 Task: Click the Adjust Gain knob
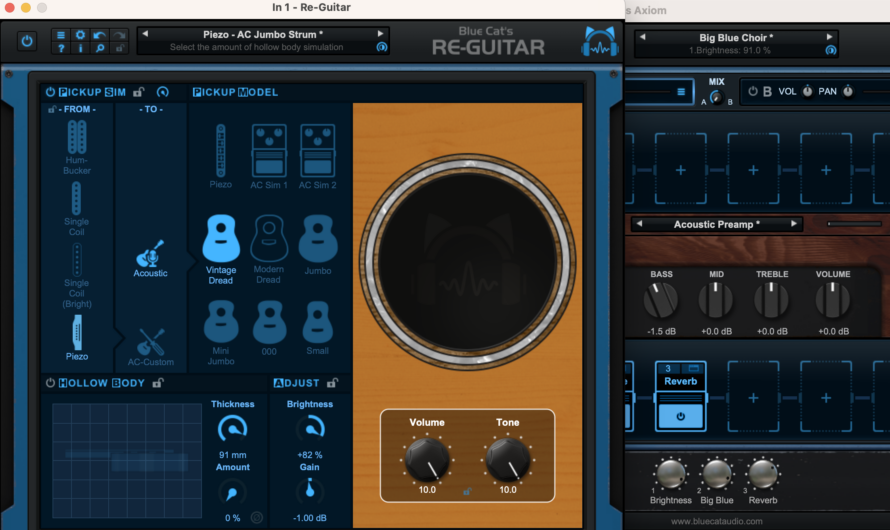click(x=310, y=490)
